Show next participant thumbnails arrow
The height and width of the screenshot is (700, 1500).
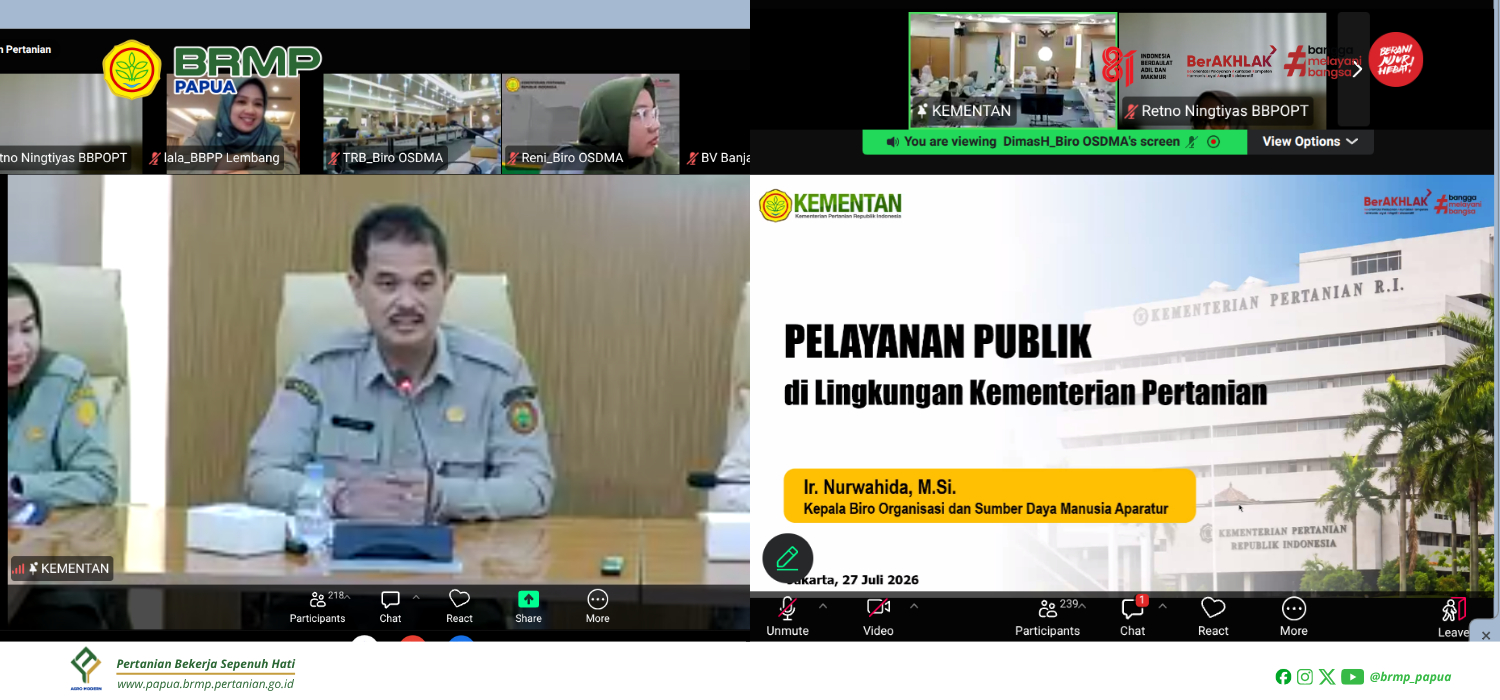click(x=1356, y=70)
